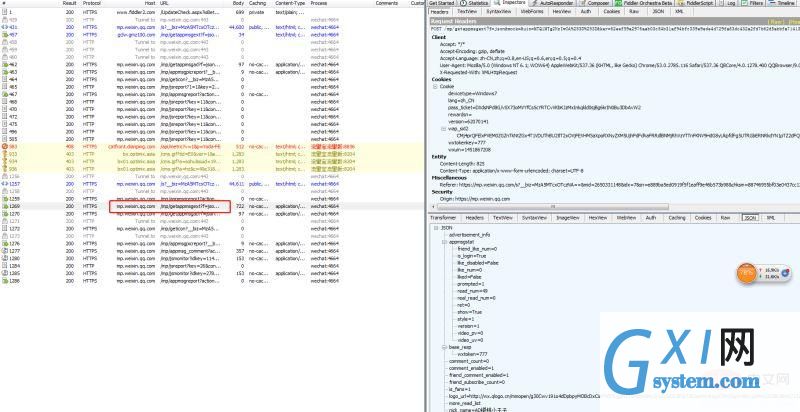Switch request inspector to WebForms view
The height and width of the screenshot is (412, 800).
point(532,11)
